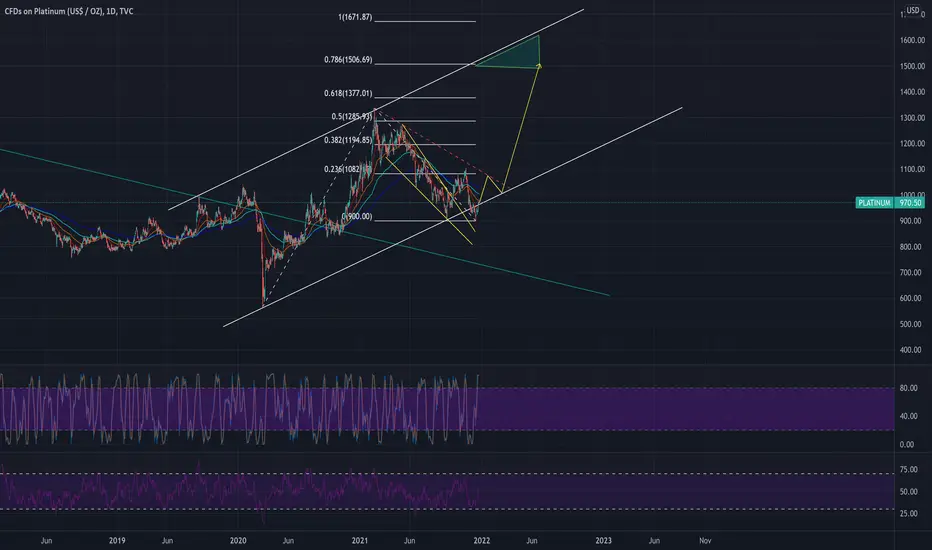Click 2020 on the time axis
Image resolution: width=932 pixels, height=550 pixels.
click(238, 540)
